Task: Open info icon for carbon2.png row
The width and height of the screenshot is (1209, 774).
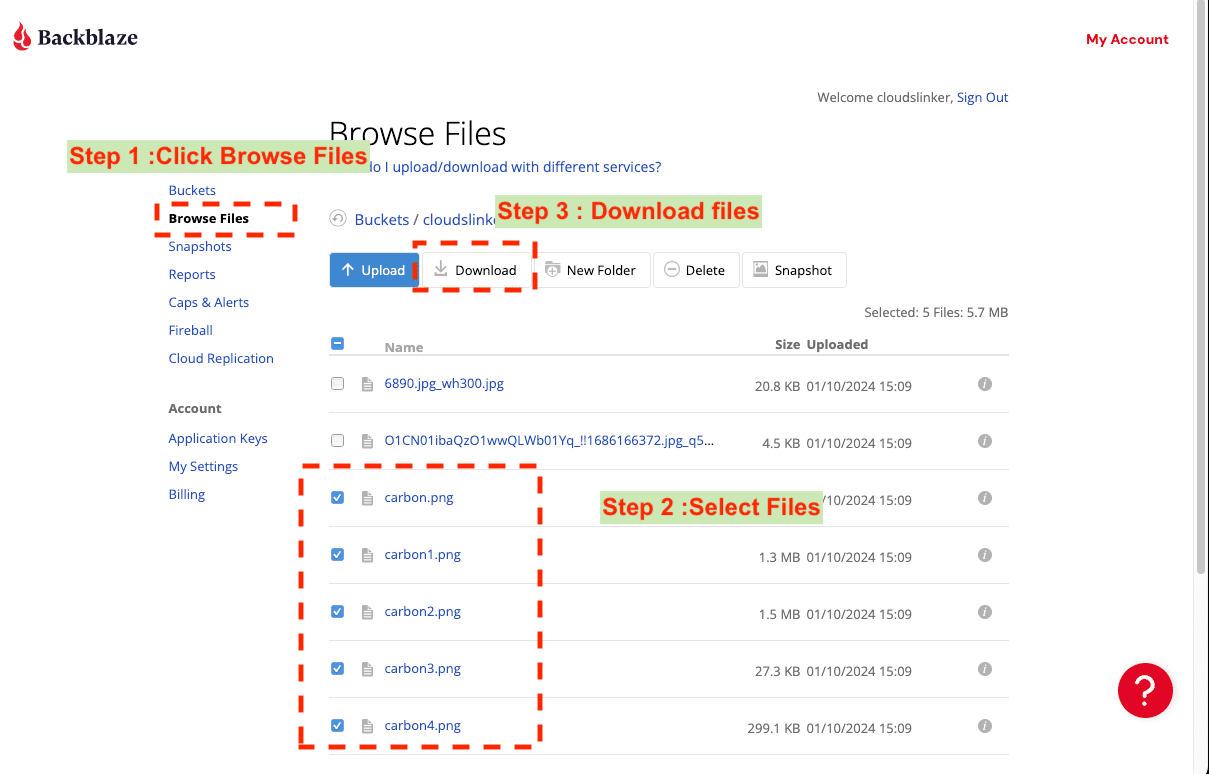Action: 985,612
